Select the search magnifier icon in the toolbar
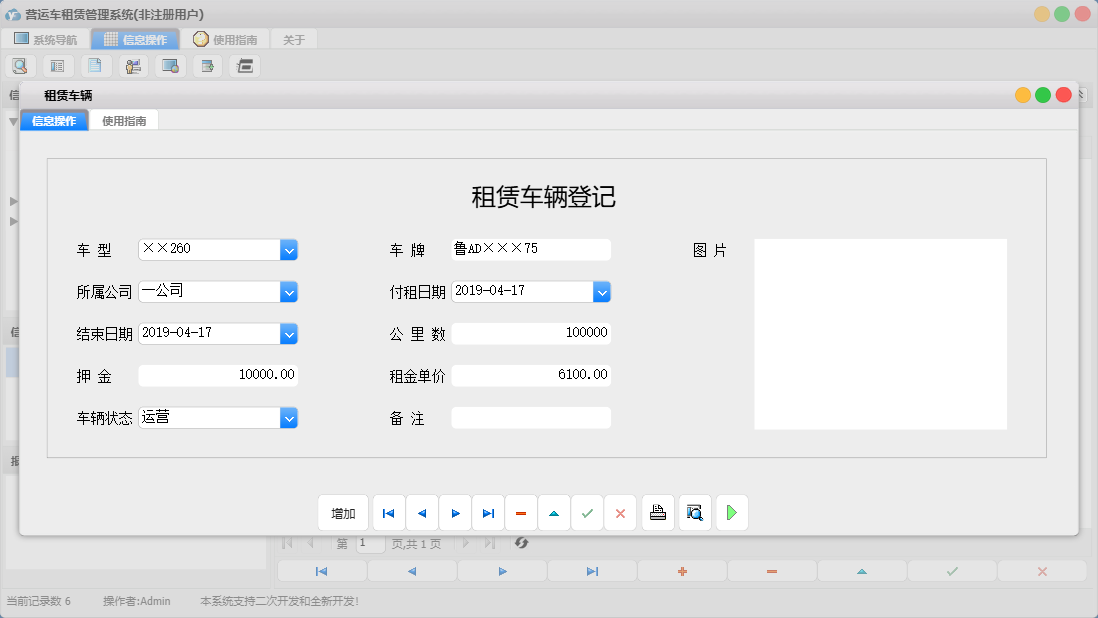This screenshot has height=618, width=1098. 20,65
